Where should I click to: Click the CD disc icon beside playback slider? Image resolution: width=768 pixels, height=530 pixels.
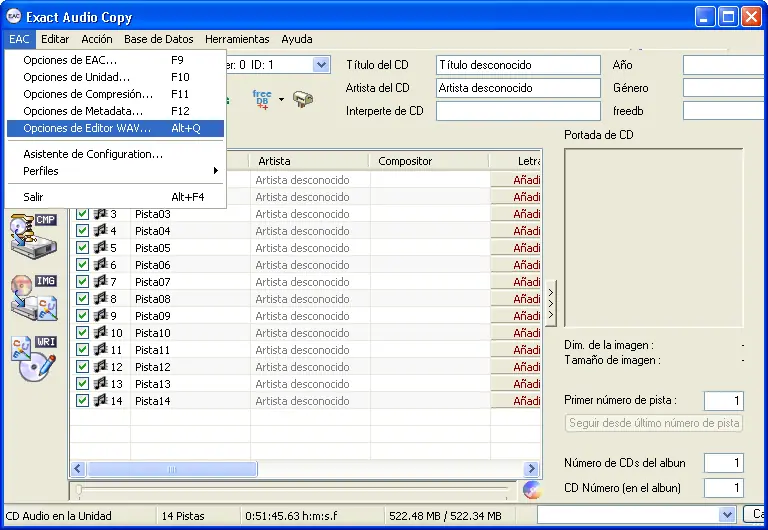pos(532,489)
